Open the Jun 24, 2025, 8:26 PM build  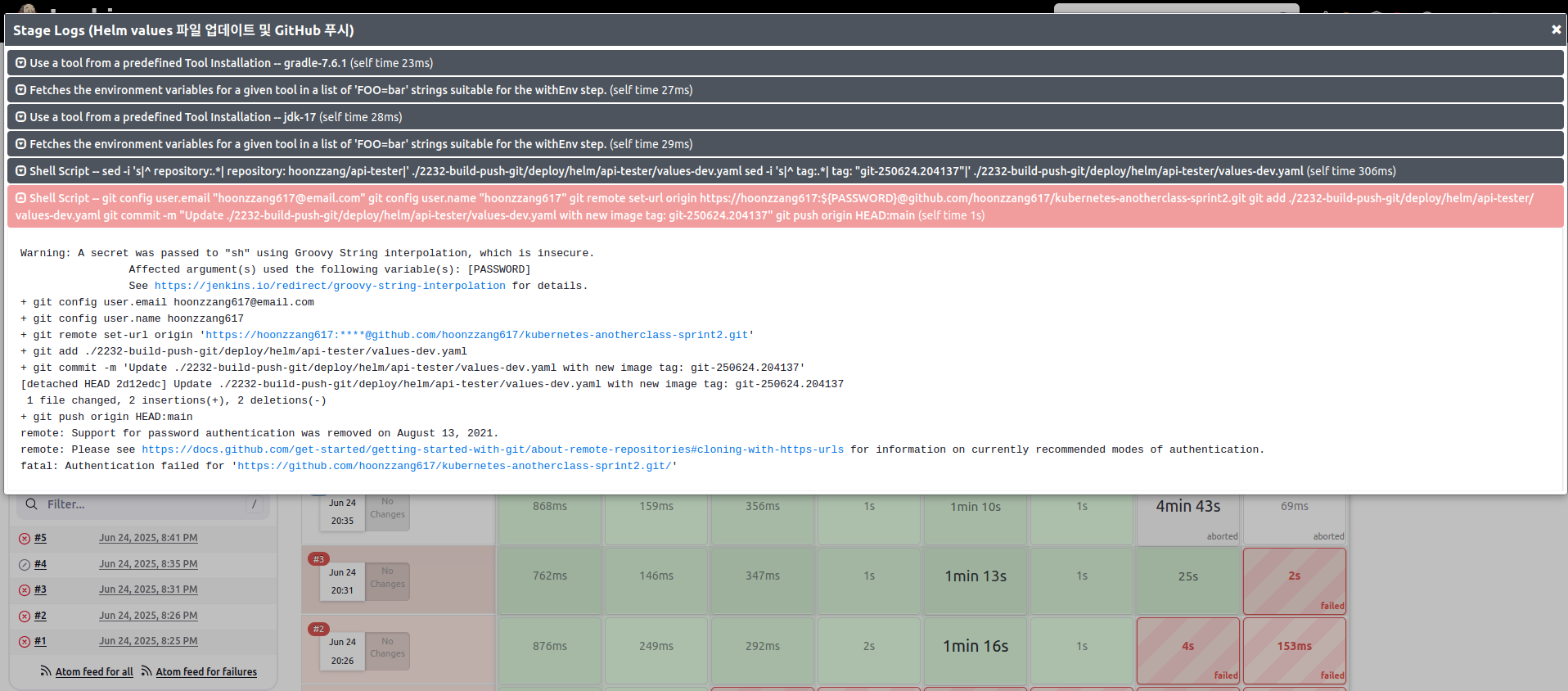tap(148, 616)
